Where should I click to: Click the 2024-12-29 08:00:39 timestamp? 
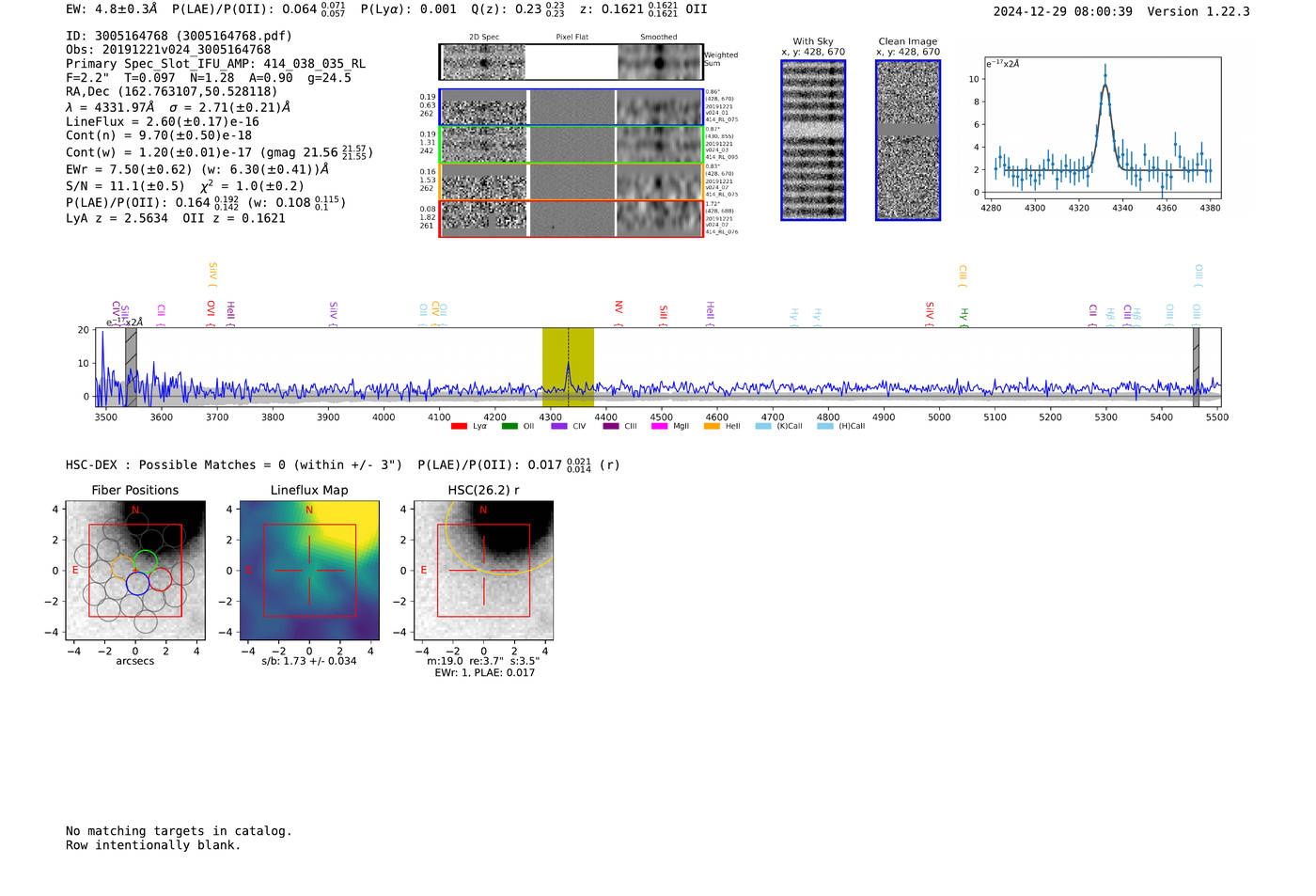[1063, 11]
